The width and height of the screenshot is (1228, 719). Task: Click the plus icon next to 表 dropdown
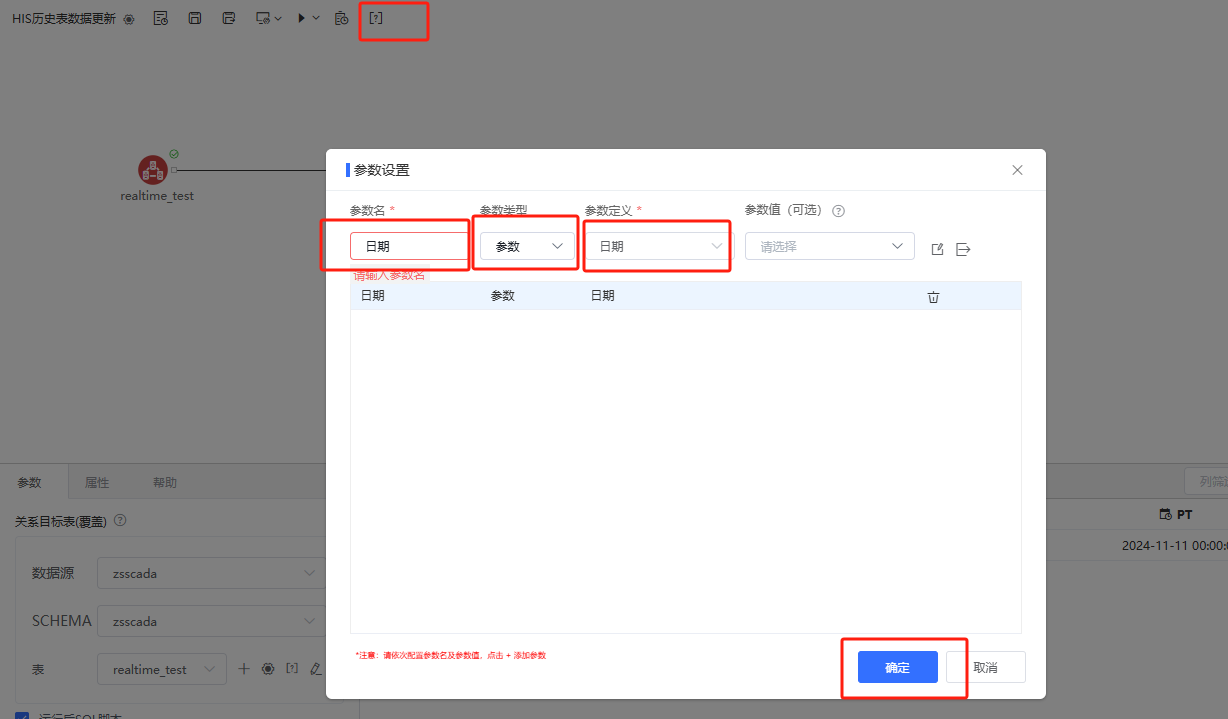tap(243, 669)
